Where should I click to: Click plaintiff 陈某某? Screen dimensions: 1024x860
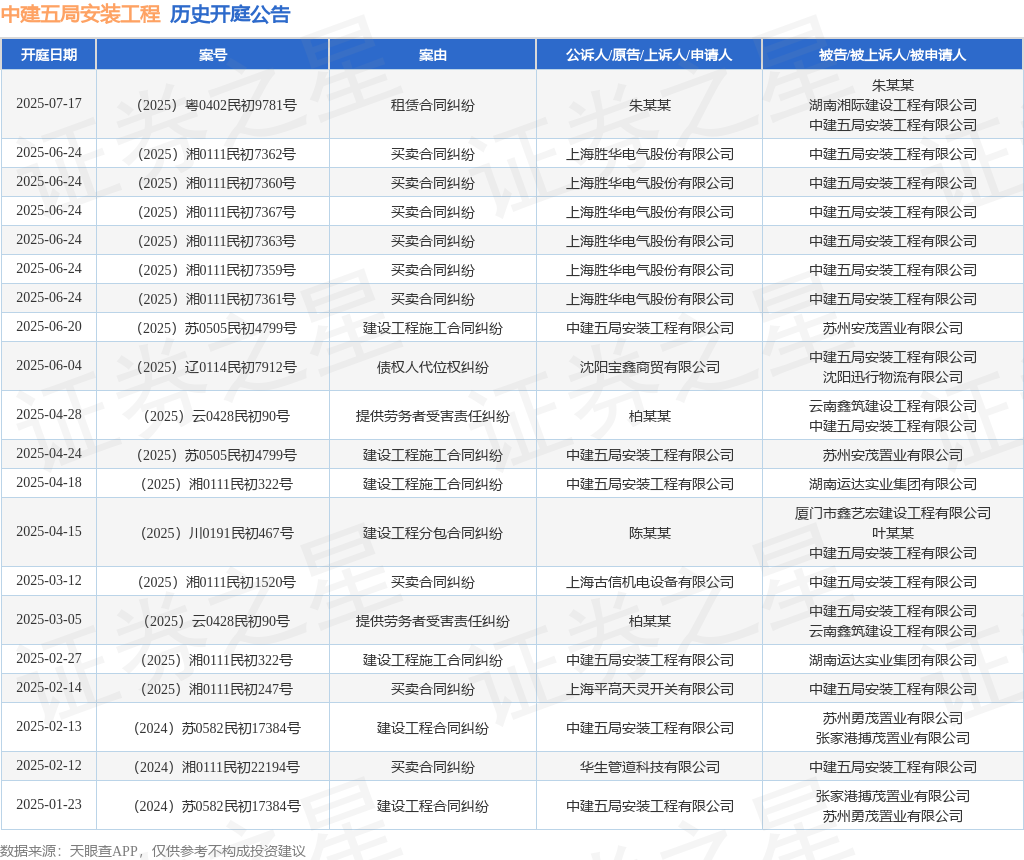pyautogui.click(x=649, y=534)
